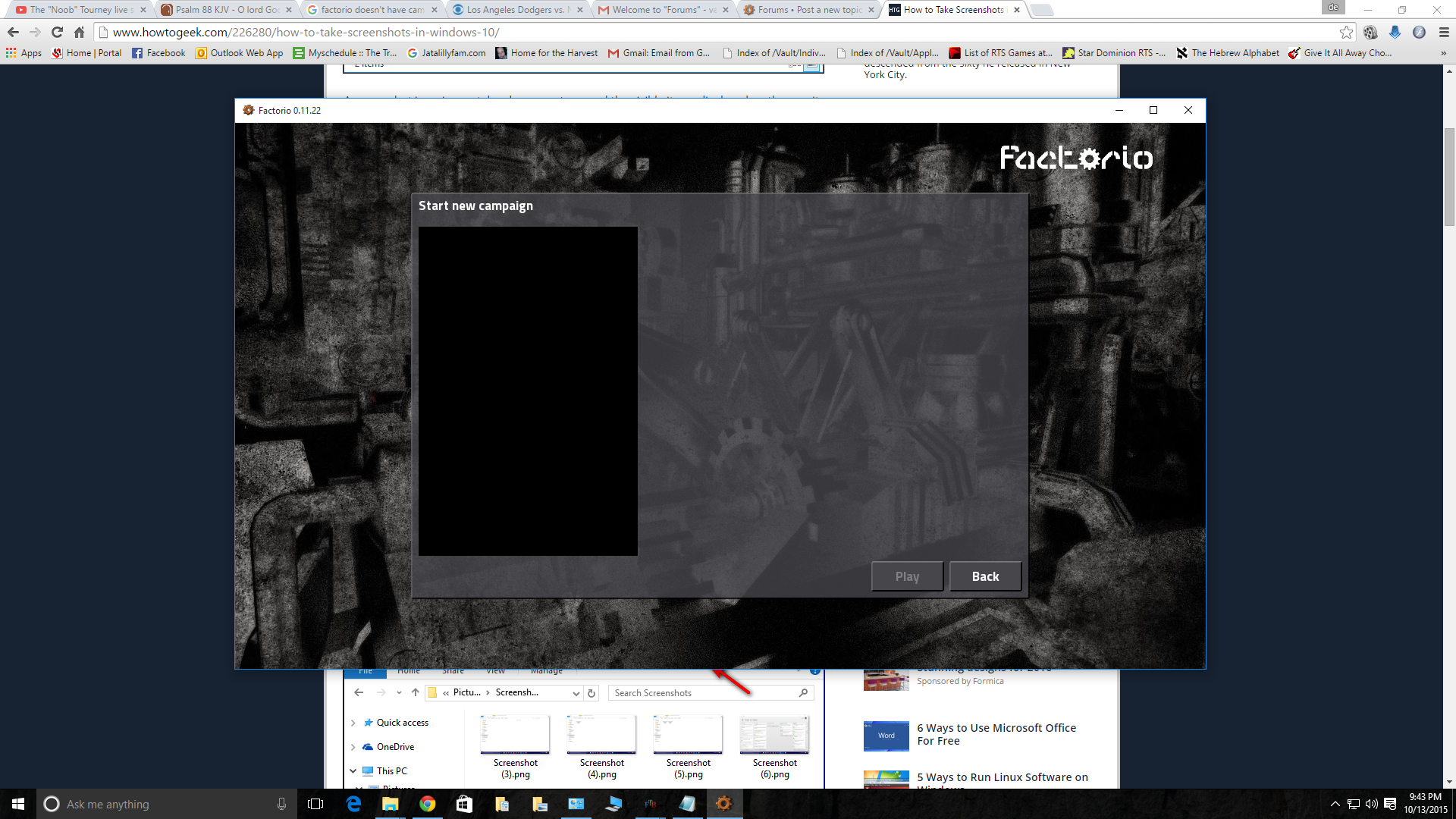
Task: Expand Quick access in the explorer screenshot
Action: pyautogui.click(x=353, y=723)
